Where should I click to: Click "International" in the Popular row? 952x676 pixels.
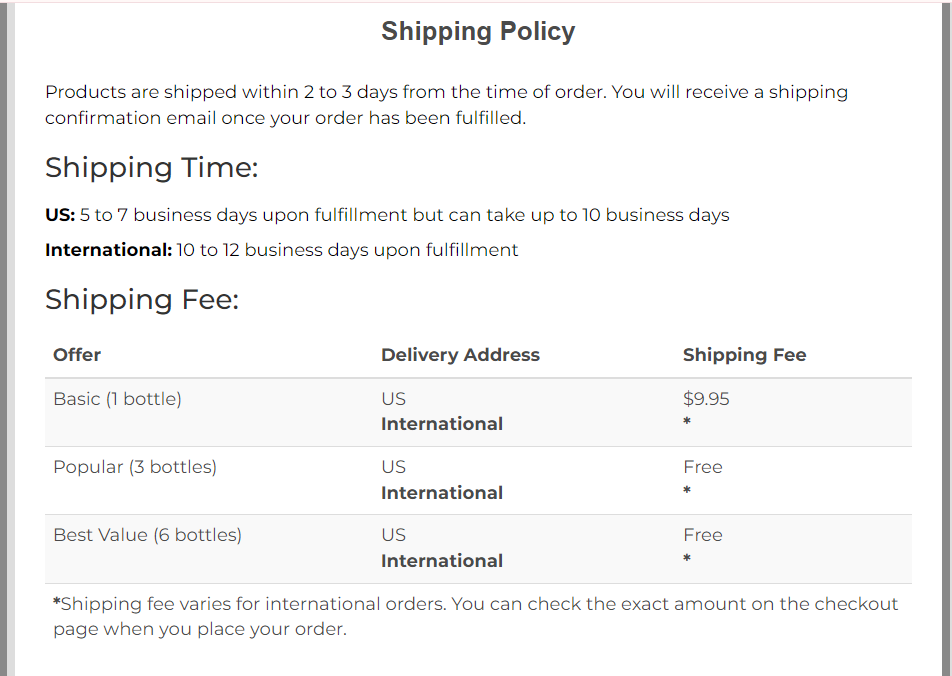(x=442, y=493)
